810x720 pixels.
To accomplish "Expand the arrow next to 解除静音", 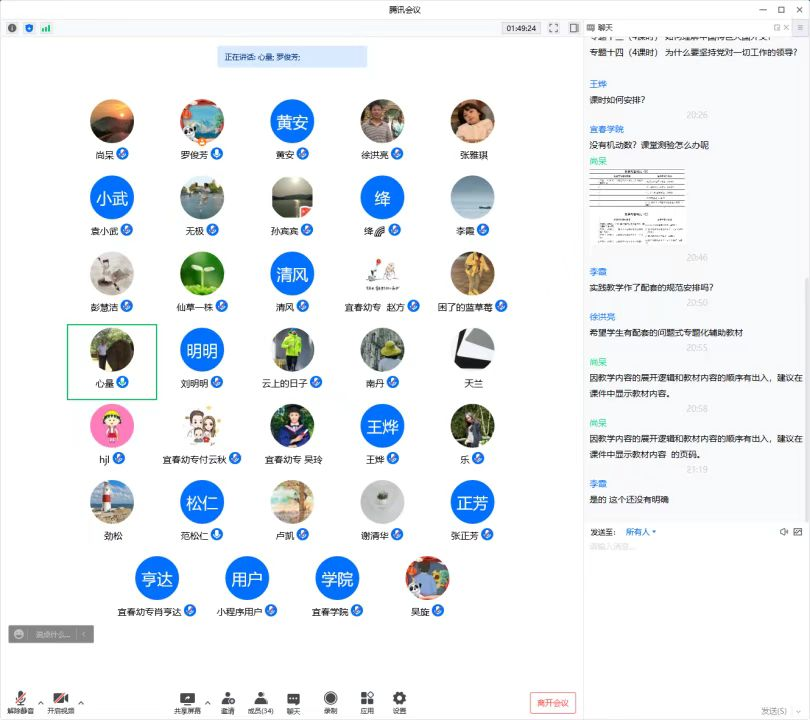I will (x=40, y=701).
